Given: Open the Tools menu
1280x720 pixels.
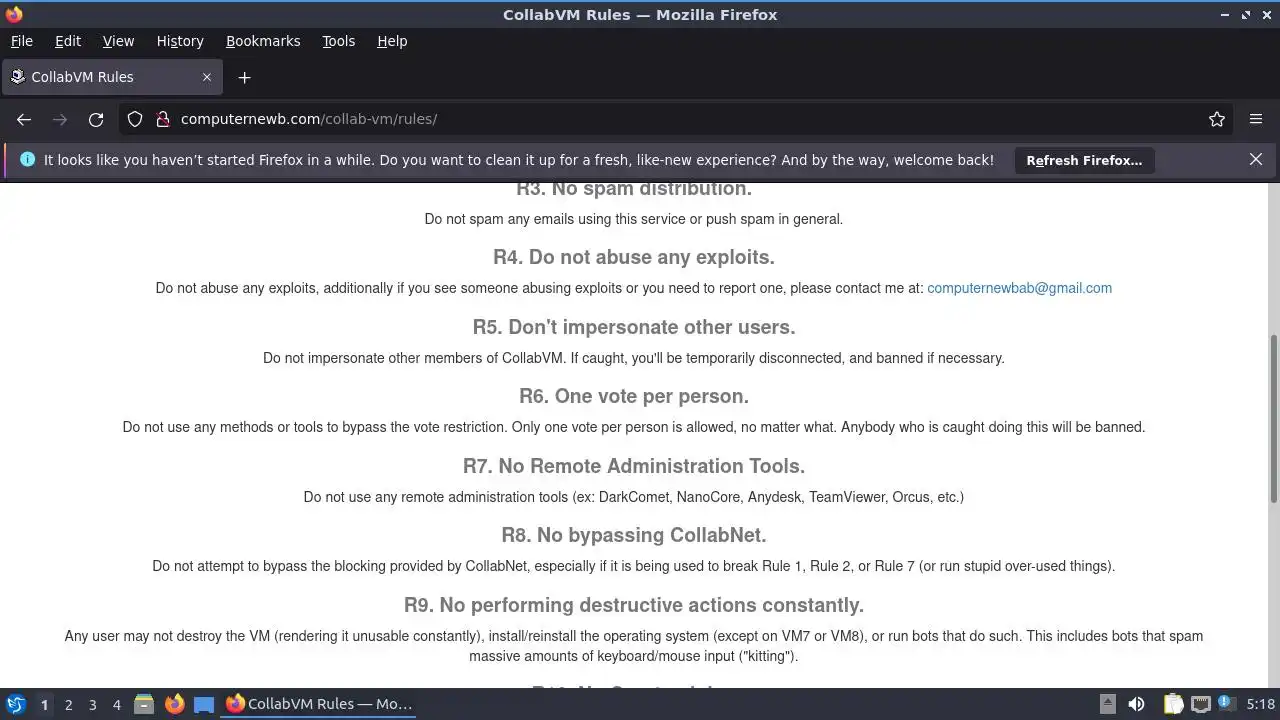Looking at the screenshot, I should point(338,41).
